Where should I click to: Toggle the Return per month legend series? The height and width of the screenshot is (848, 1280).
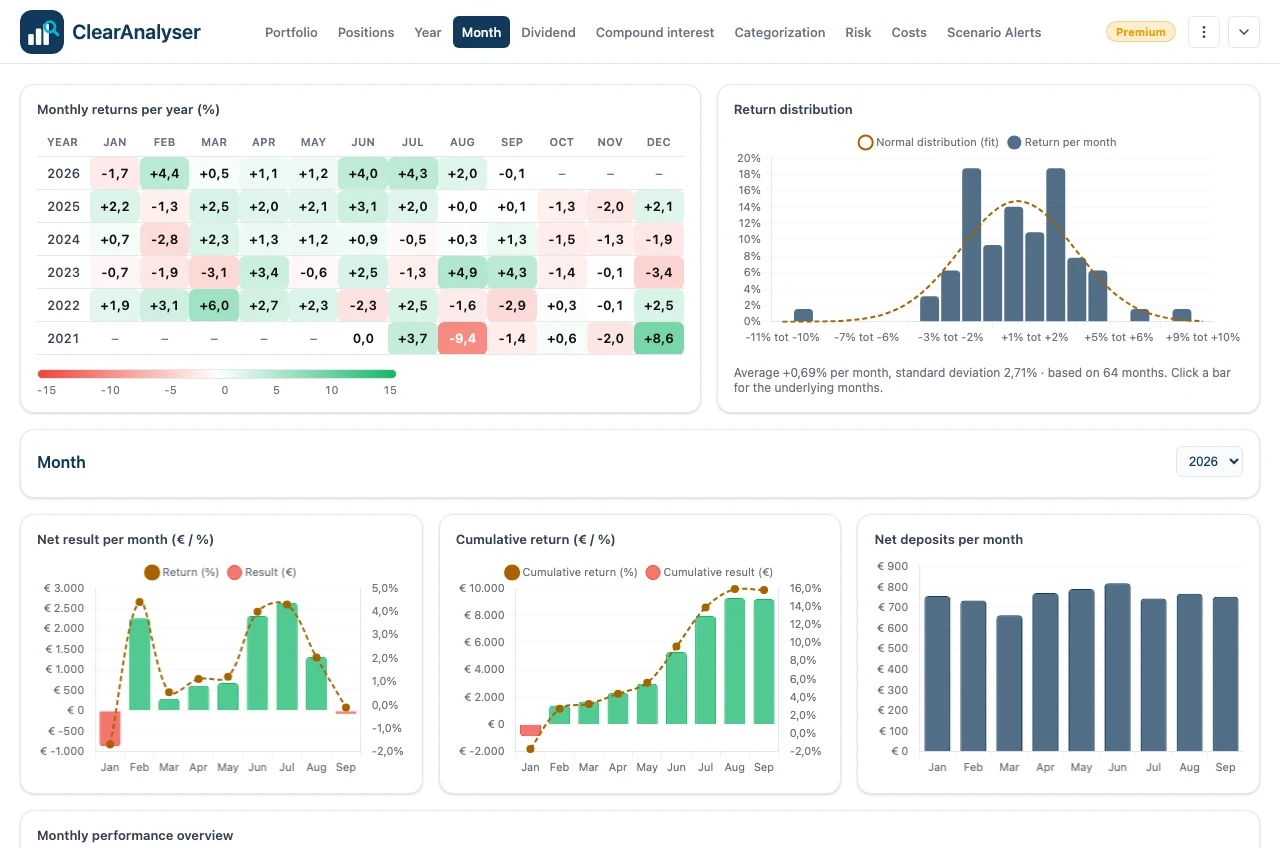click(1062, 142)
